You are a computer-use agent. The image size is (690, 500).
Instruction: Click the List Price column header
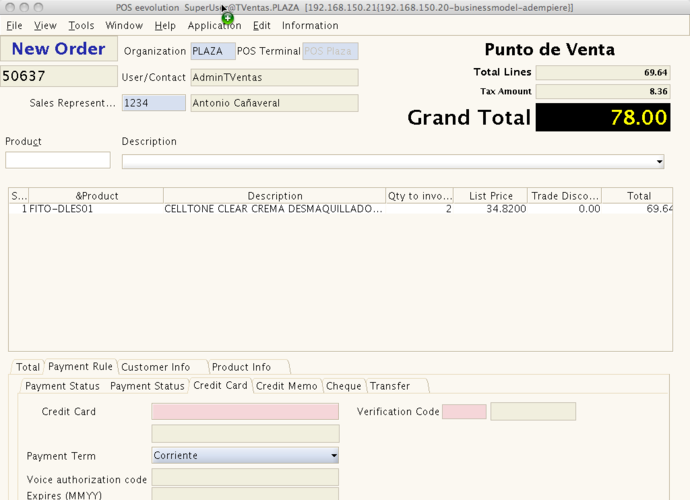[490, 196]
